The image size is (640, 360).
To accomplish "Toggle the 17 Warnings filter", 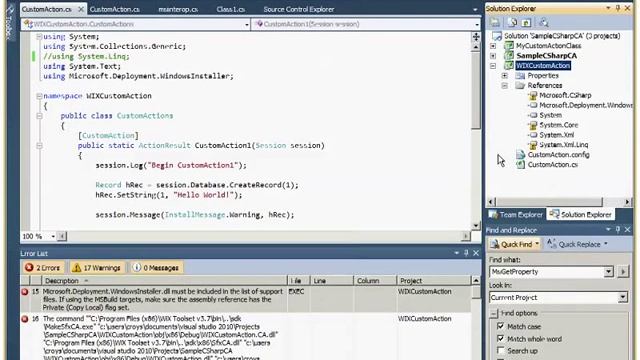I will [x=97, y=267].
